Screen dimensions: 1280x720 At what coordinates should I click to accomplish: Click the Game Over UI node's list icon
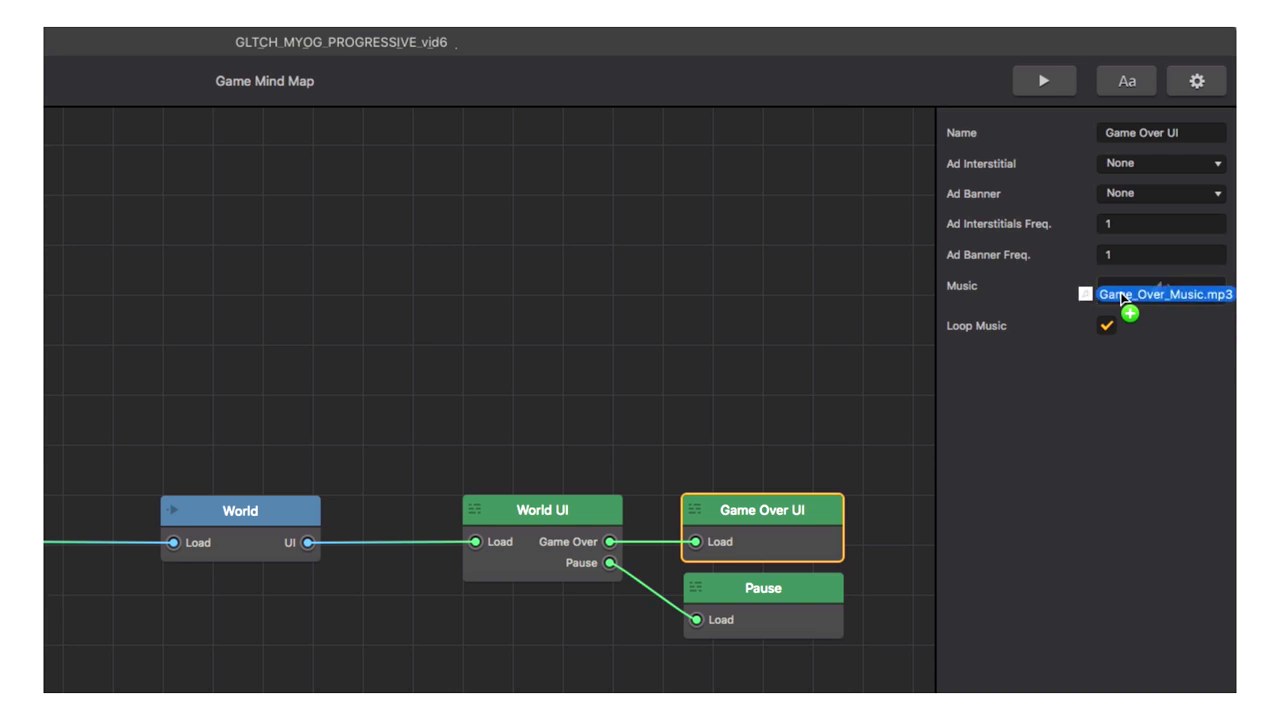[x=695, y=510]
